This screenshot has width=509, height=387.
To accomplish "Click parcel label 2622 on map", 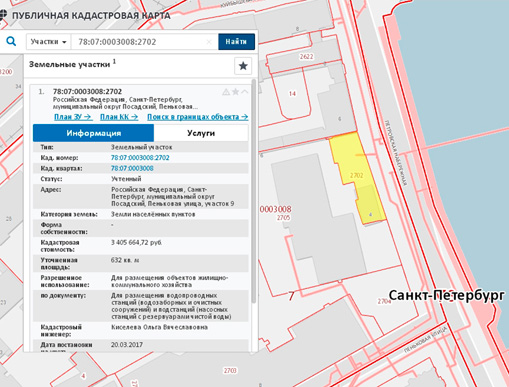I will pyautogui.click(x=306, y=56).
